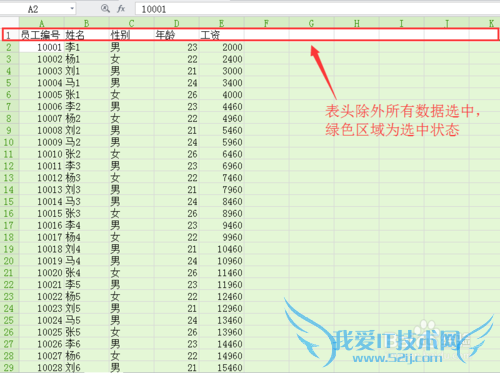Select column B header
Viewport: 500px width, 373px height.
[x=86, y=23]
